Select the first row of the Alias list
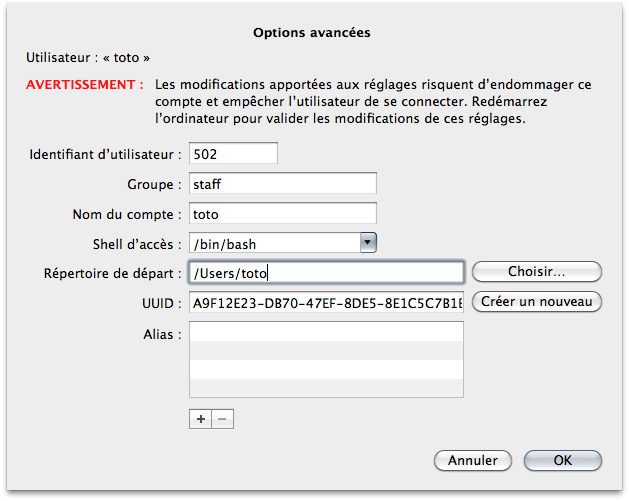Image resolution: width=629 pixels, height=501 pixels. tap(325, 332)
